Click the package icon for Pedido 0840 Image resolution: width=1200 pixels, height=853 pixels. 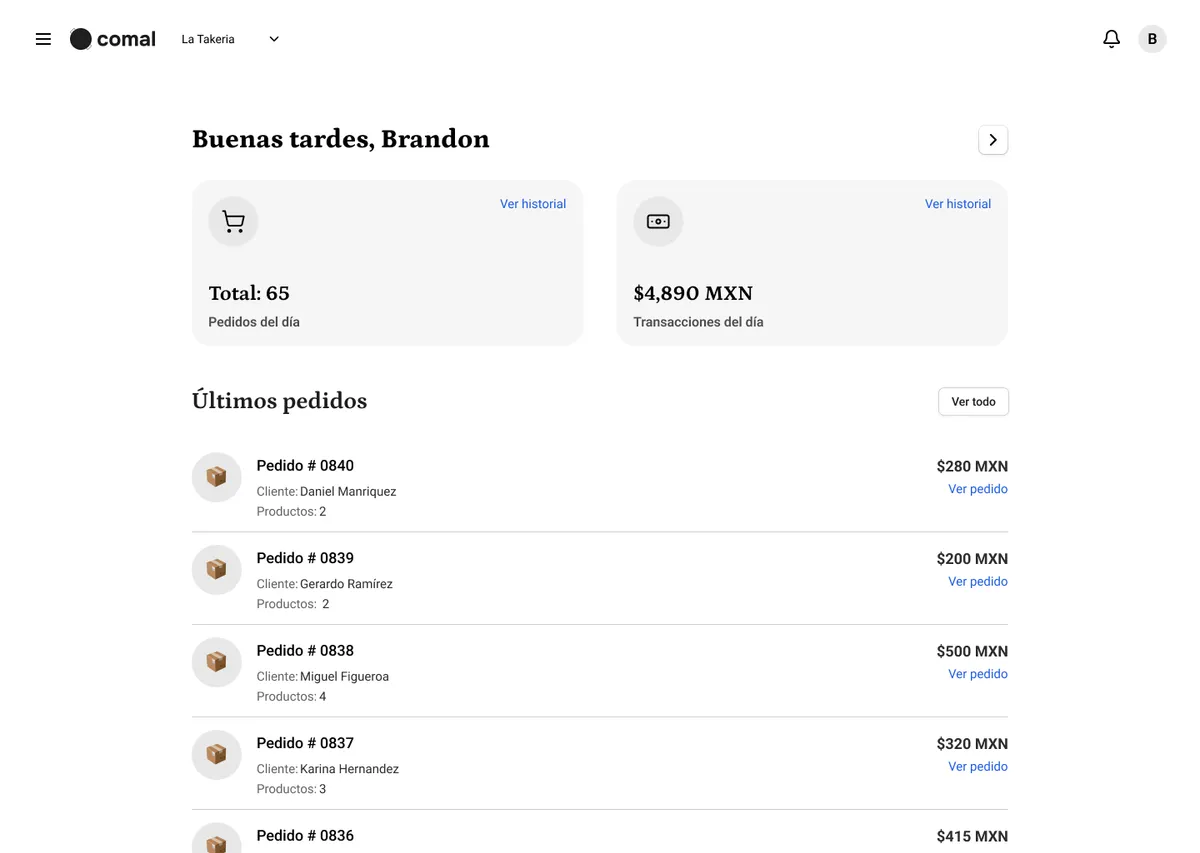(x=216, y=477)
